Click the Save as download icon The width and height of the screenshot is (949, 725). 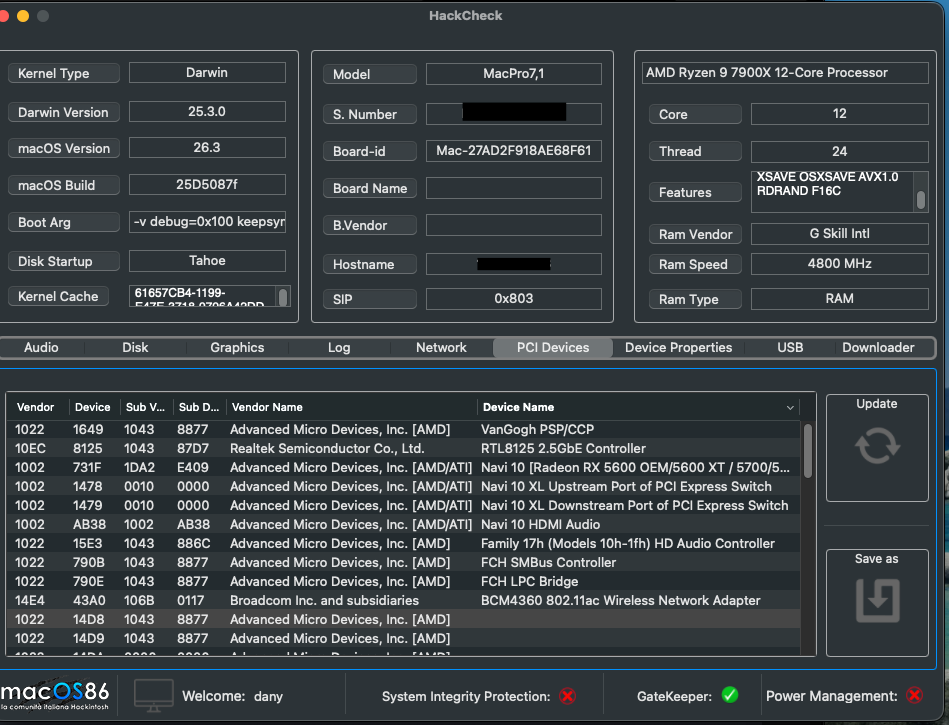876,601
